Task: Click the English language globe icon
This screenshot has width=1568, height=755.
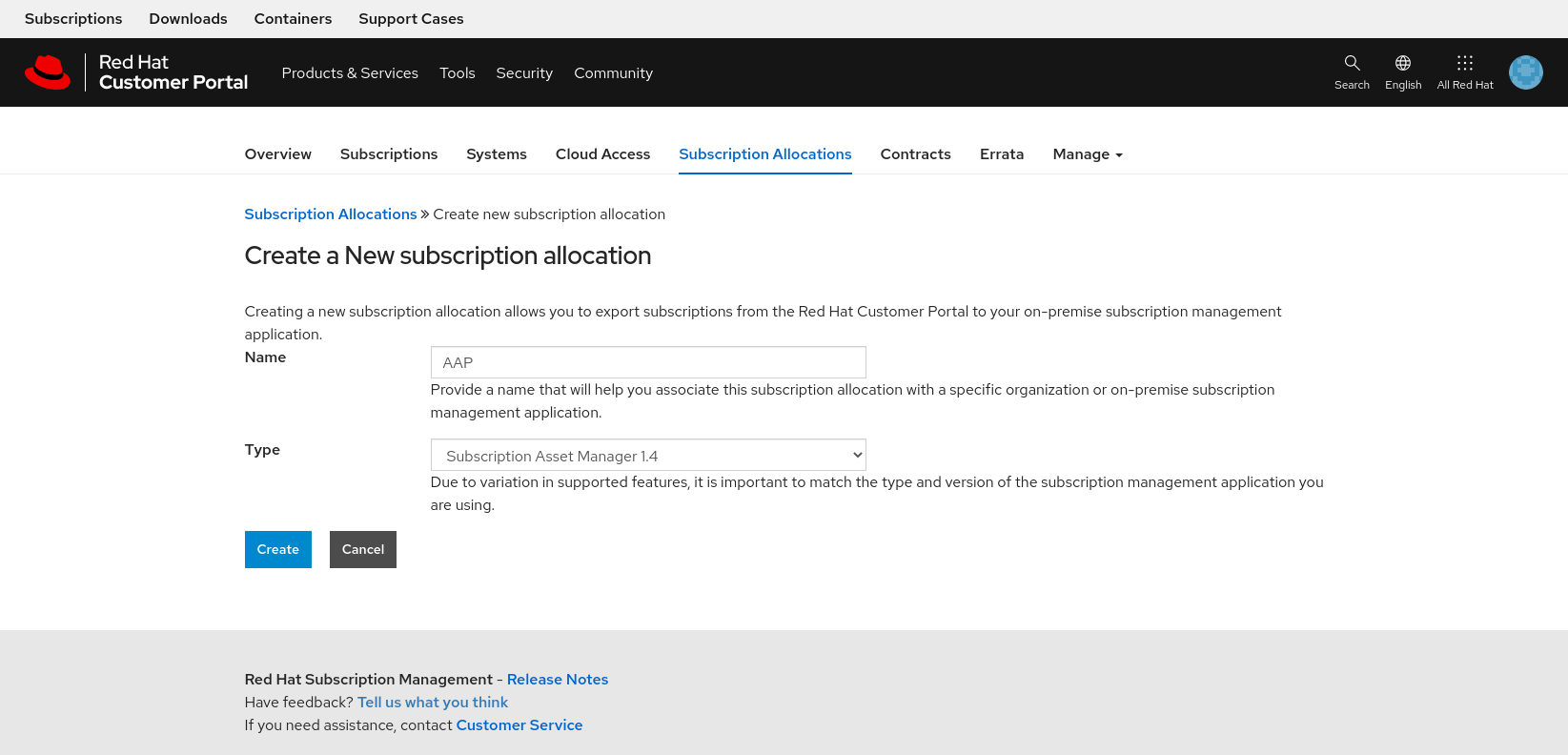Action: pos(1402,64)
